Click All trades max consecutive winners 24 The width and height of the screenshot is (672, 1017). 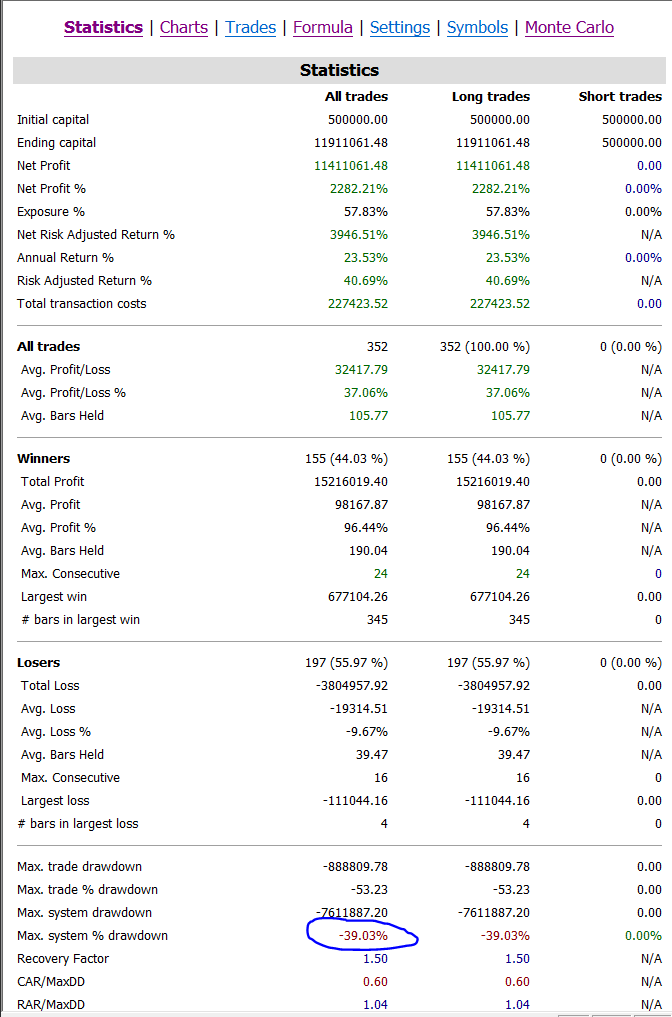pos(381,574)
